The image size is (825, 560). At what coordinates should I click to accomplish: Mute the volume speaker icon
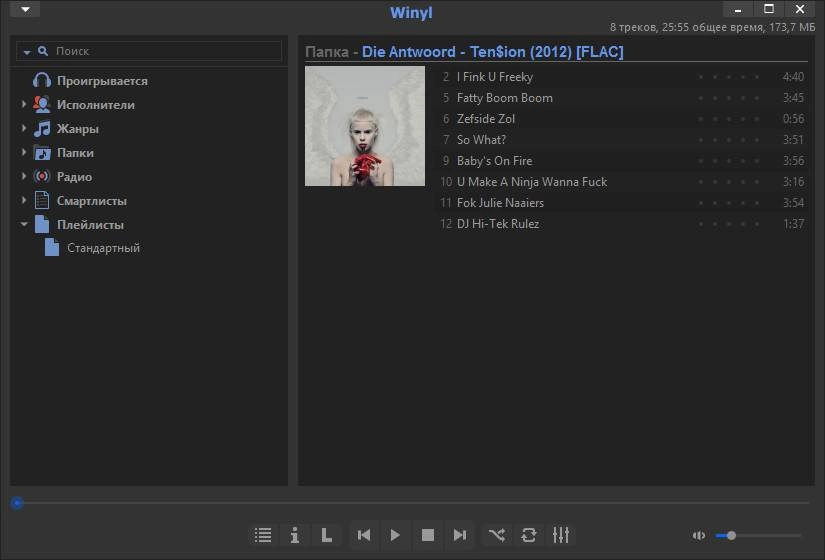[699, 536]
